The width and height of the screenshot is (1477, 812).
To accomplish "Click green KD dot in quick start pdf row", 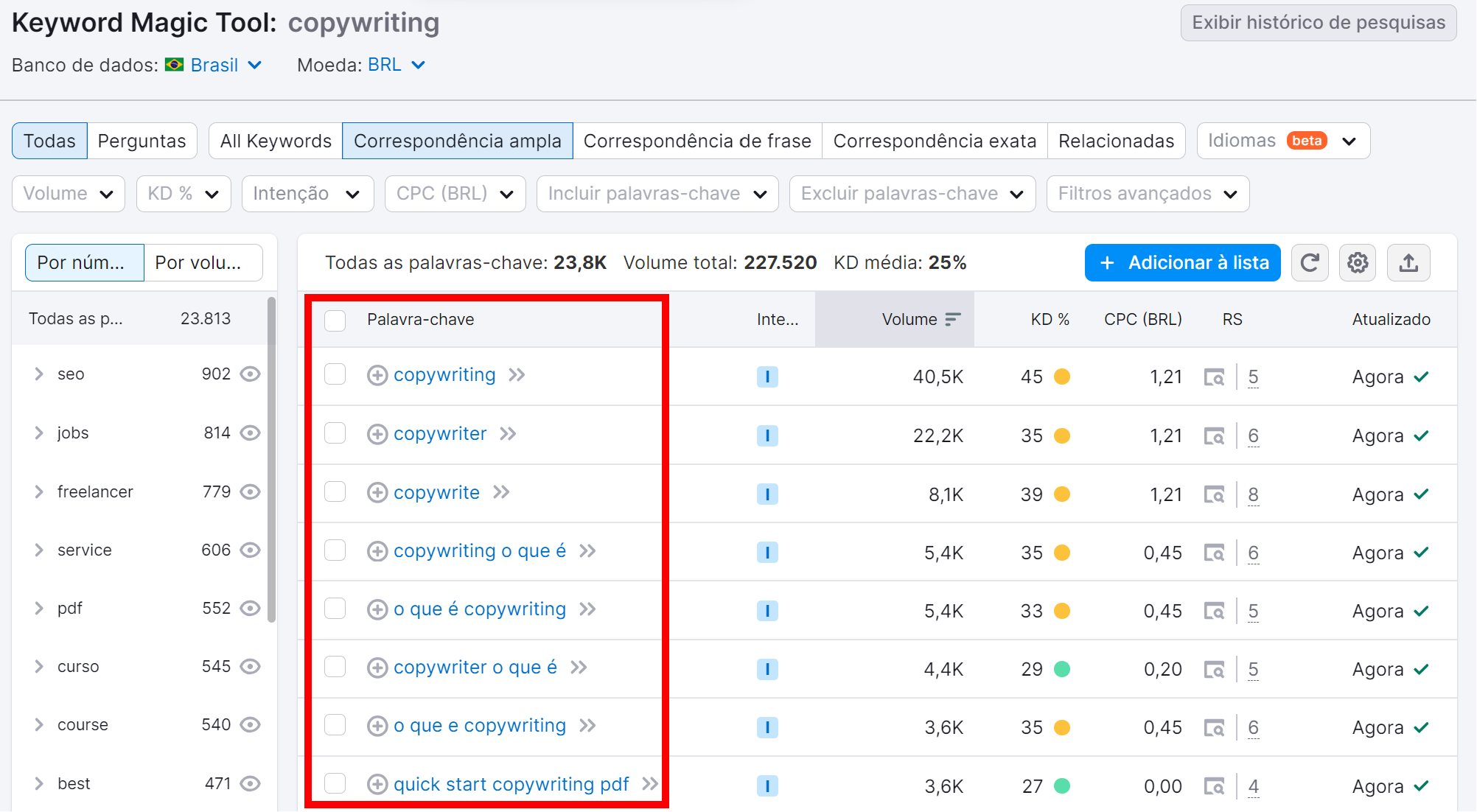I will pyautogui.click(x=1062, y=786).
